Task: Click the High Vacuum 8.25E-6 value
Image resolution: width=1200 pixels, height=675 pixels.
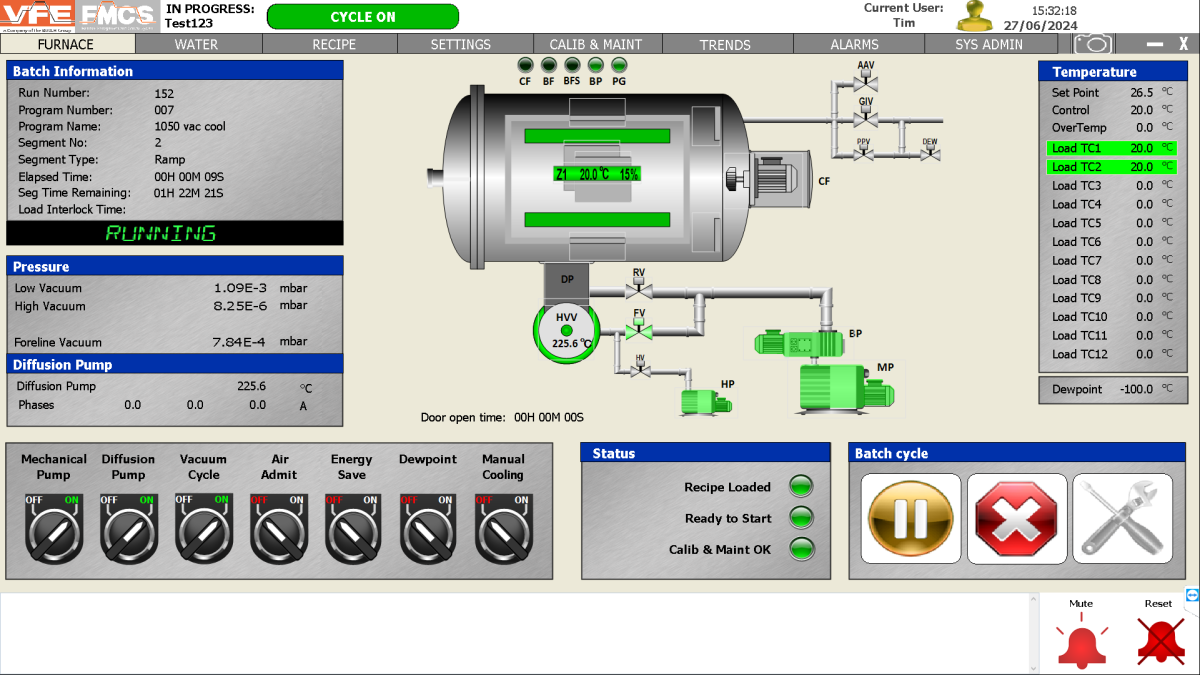Action: [x=240, y=306]
